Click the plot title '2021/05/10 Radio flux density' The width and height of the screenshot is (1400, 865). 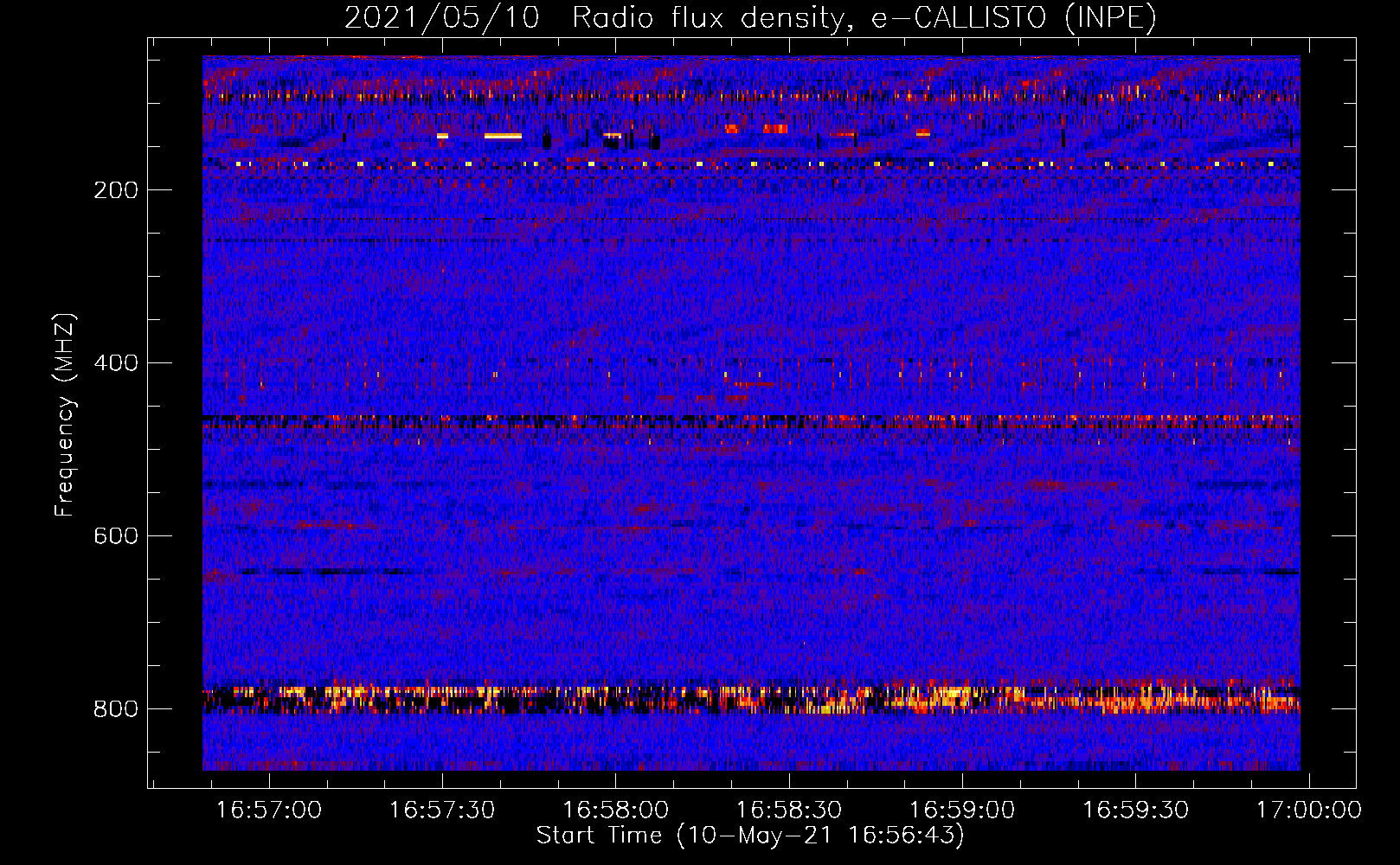tap(750, 18)
